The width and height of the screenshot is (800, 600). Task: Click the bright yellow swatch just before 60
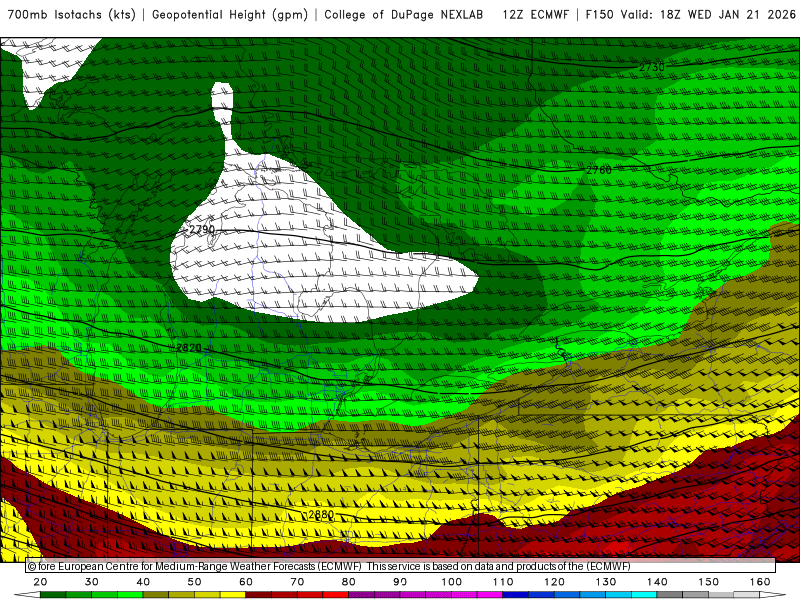coord(233,595)
